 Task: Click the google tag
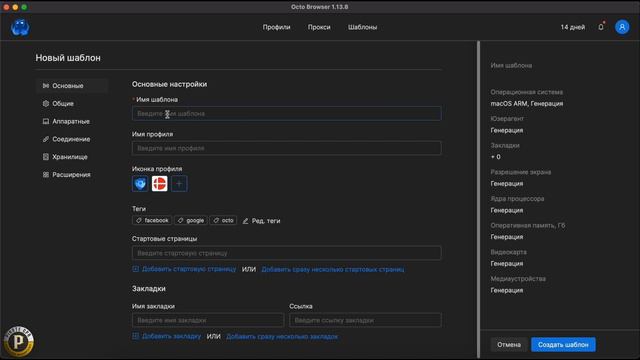191,220
